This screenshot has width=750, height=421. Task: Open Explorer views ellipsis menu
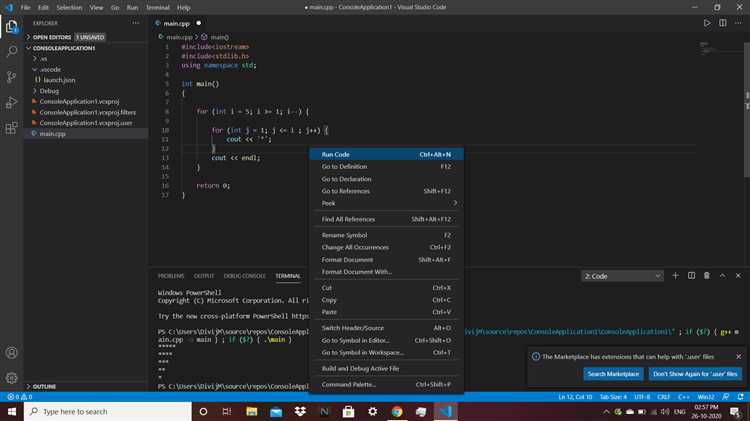[136, 23]
